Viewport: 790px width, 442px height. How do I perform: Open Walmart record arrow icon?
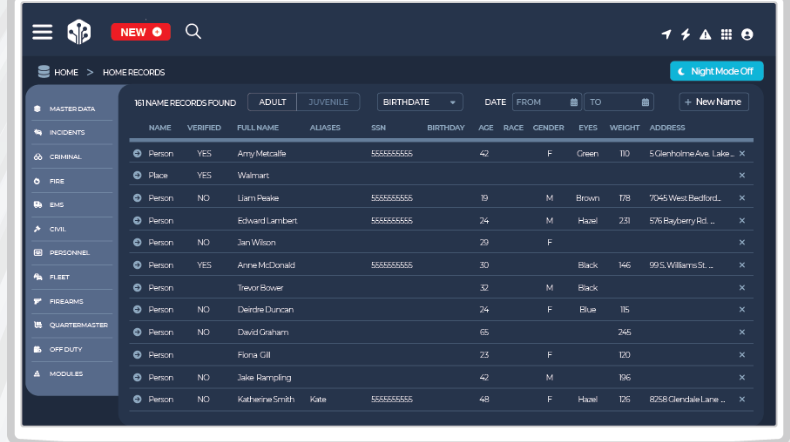pos(137,175)
